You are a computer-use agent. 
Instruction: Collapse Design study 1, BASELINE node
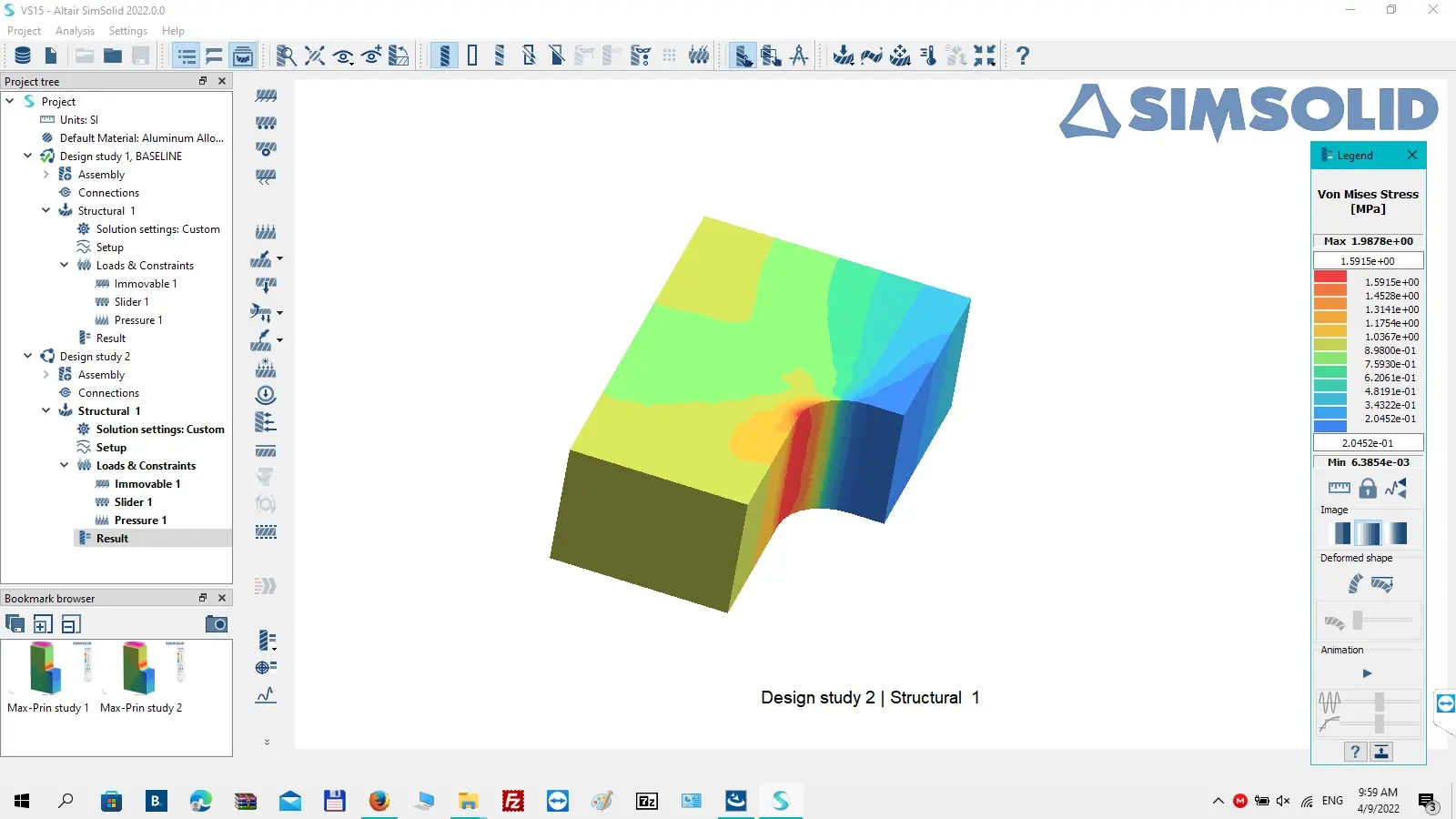(28, 156)
